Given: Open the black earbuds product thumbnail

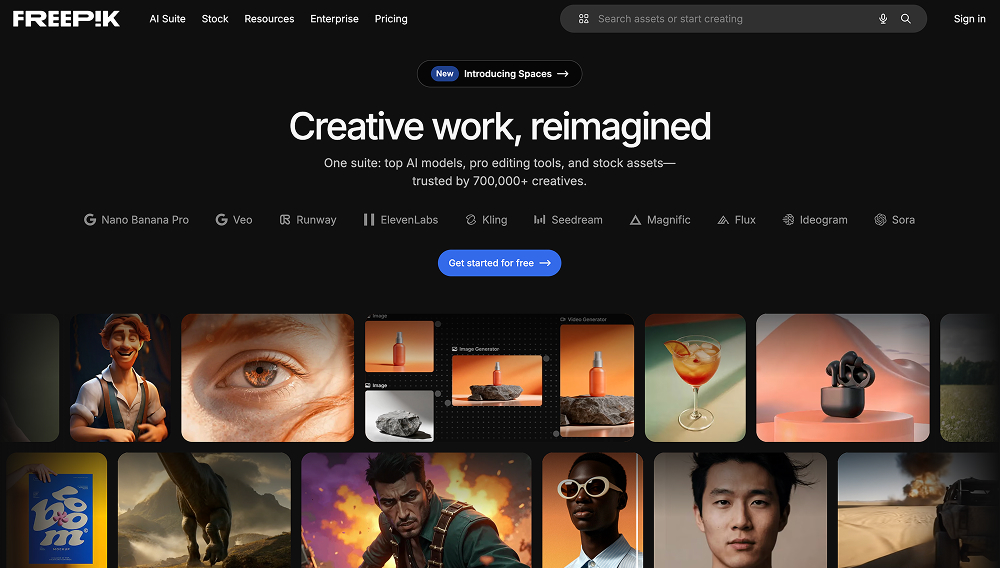Looking at the screenshot, I should (842, 377).
